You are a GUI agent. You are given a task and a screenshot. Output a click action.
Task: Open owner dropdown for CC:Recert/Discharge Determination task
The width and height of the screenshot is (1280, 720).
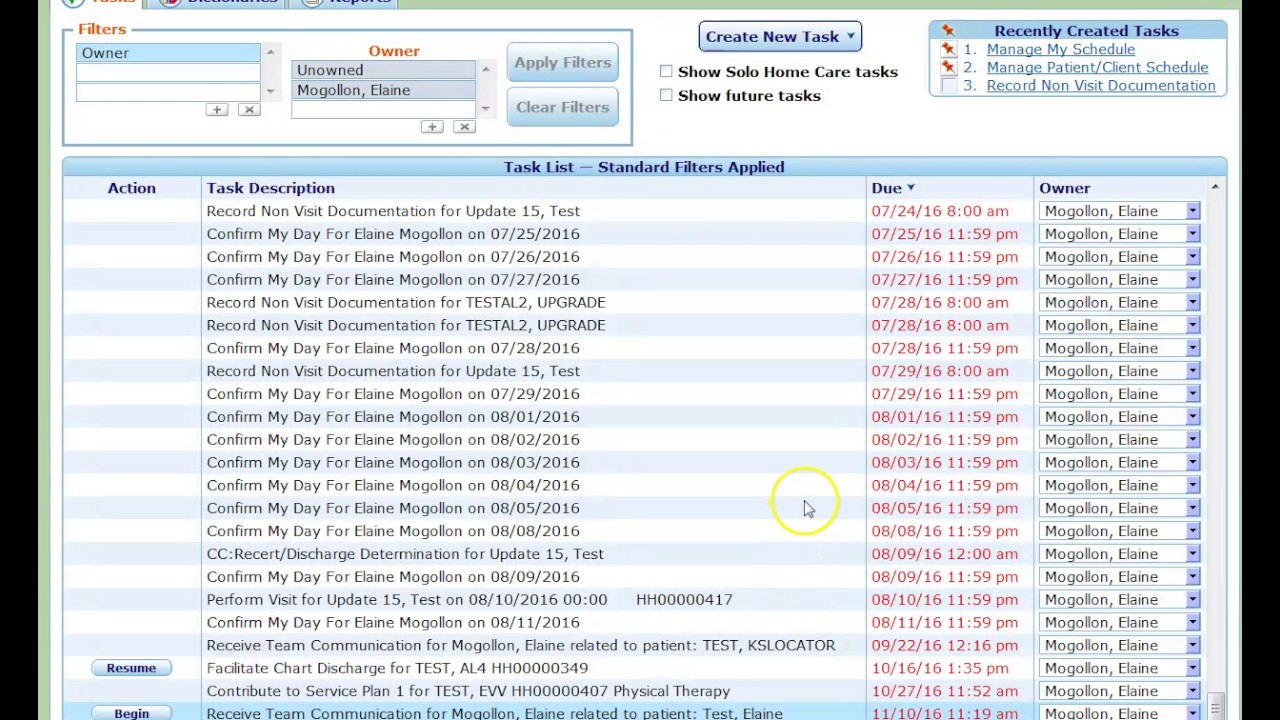click(x=1193, y=554)
